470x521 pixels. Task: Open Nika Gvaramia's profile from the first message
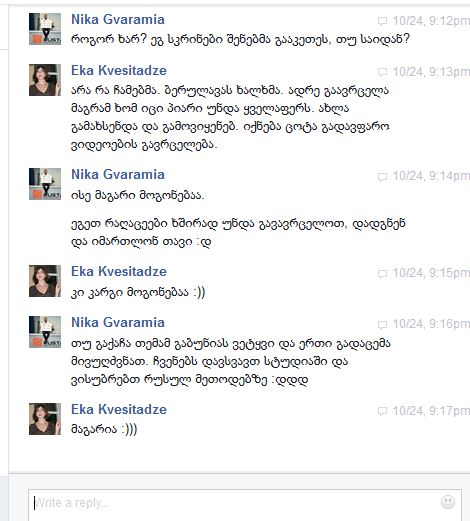click(x=118, y=19)
